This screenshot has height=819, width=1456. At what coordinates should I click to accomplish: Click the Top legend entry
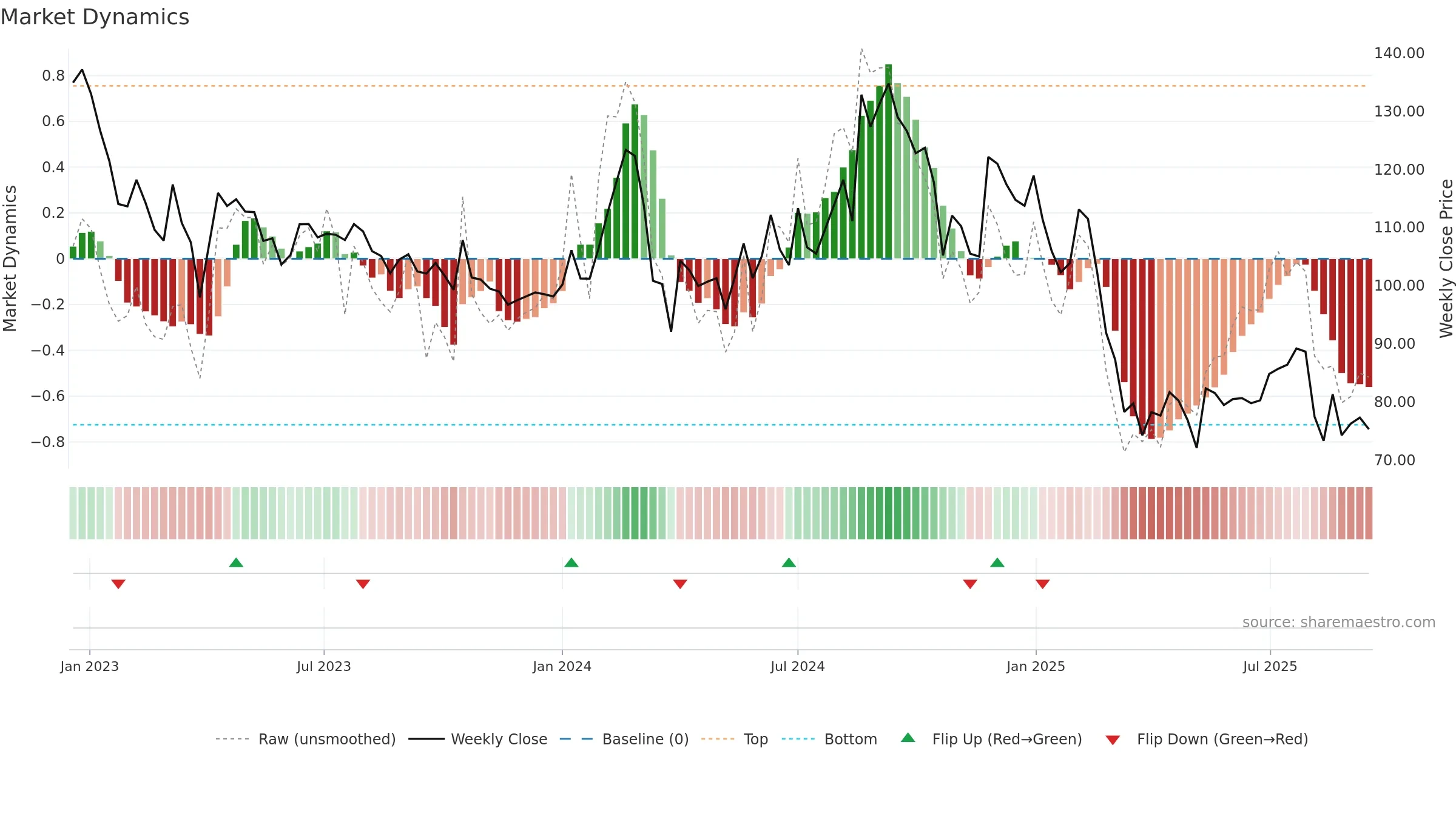click(735, 739)
